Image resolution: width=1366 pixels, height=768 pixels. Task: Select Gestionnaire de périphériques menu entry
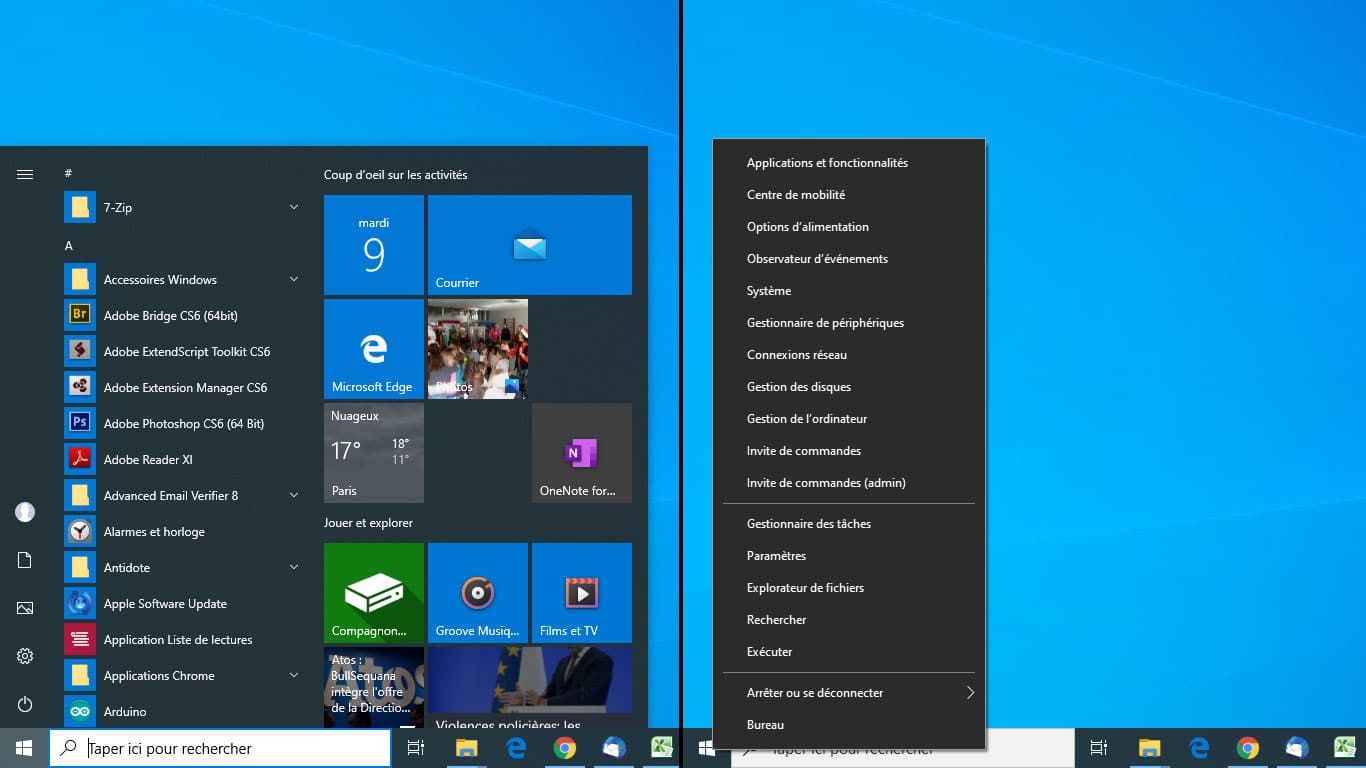[825, 323]
